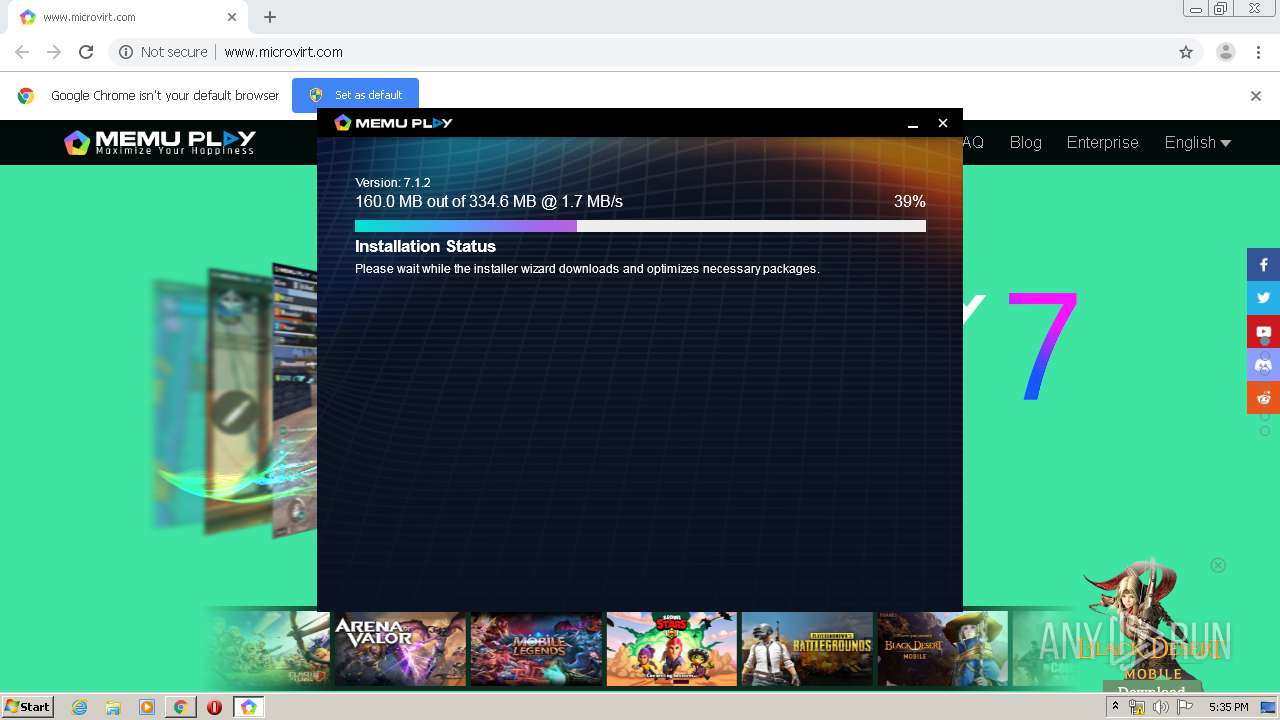
Task: Dismiss the default browser notification bar
Action: pyautogui.click(x=1255, y=96)
